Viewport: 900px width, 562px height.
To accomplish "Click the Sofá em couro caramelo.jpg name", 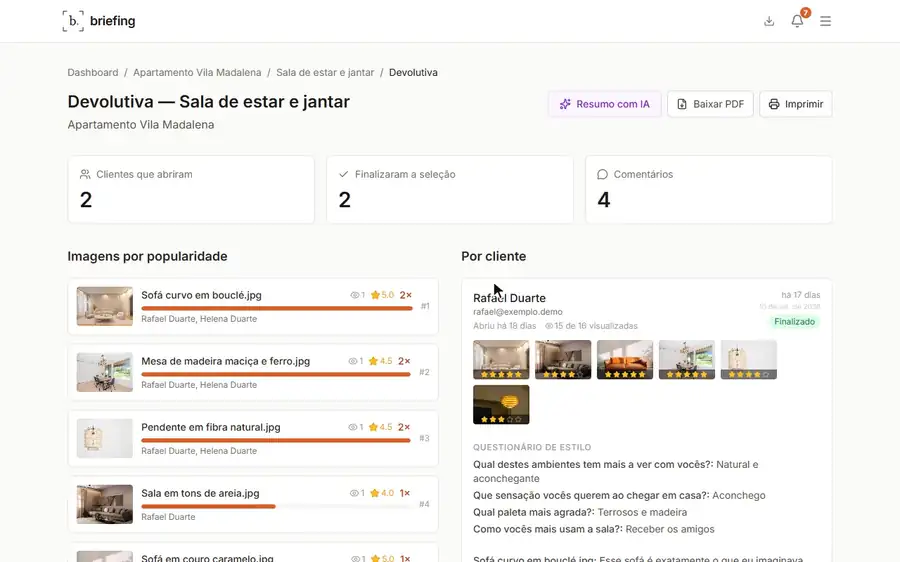I will tap(207, 558).
